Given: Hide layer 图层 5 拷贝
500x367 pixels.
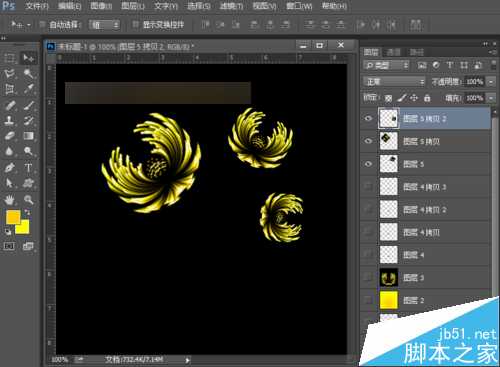Looking at the screenshot, I should pos(368,141).
